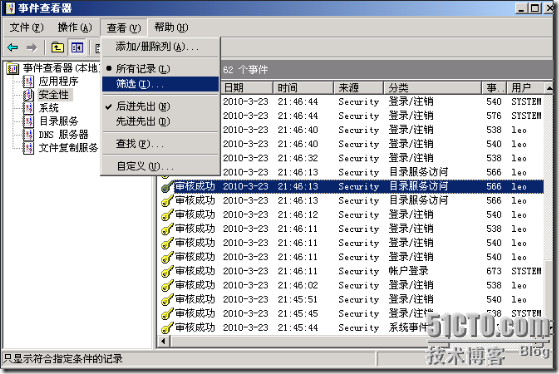Click the 文件复制服务 log icon
Image resolution: width=559 pixels, height=374 pixels.
click(28, 148)
